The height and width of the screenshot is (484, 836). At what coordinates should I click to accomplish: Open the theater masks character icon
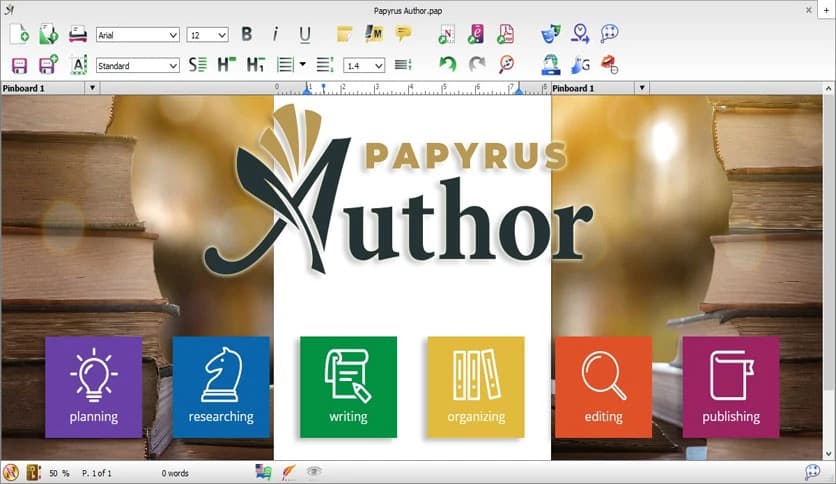tap(550, 34)
